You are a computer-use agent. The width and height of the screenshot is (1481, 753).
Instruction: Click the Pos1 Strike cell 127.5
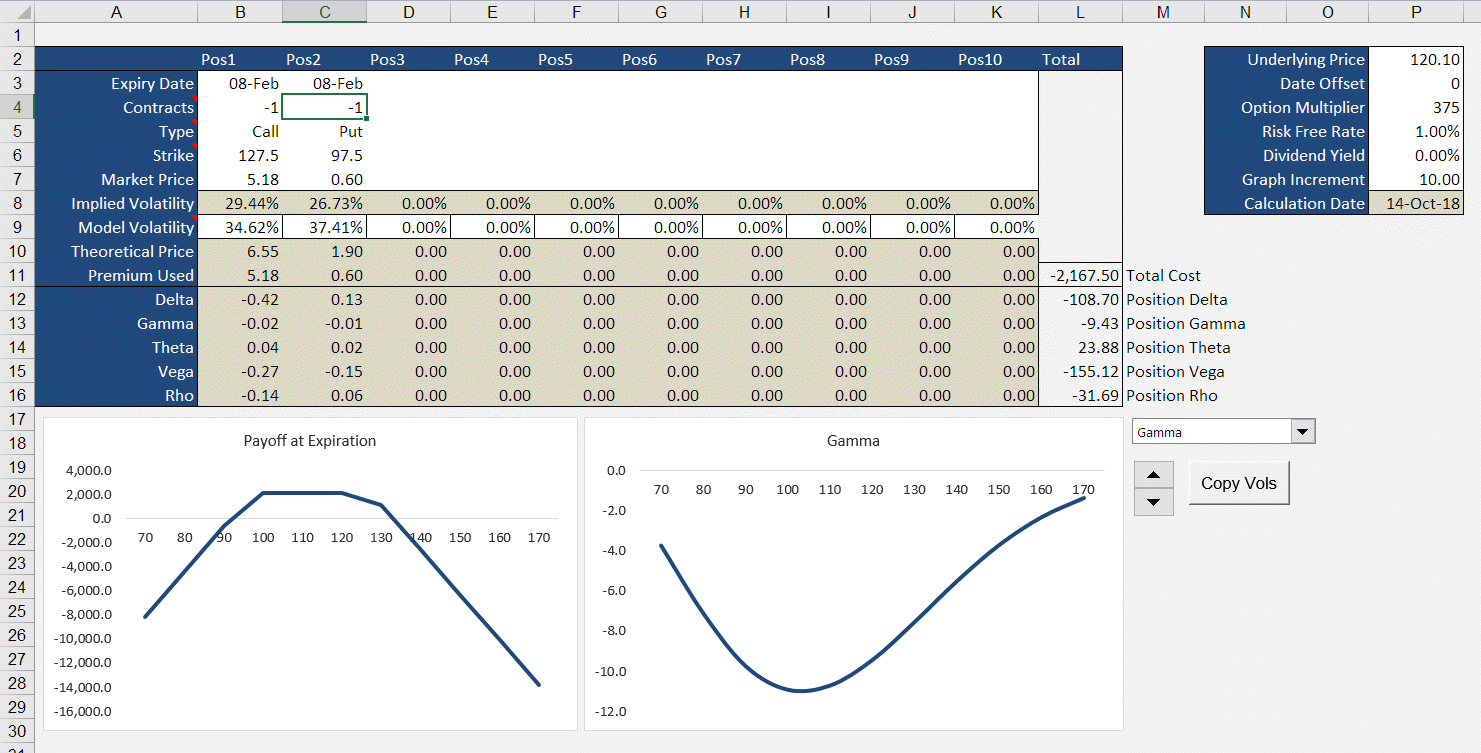pyautogui.click(x=240, y=156)
